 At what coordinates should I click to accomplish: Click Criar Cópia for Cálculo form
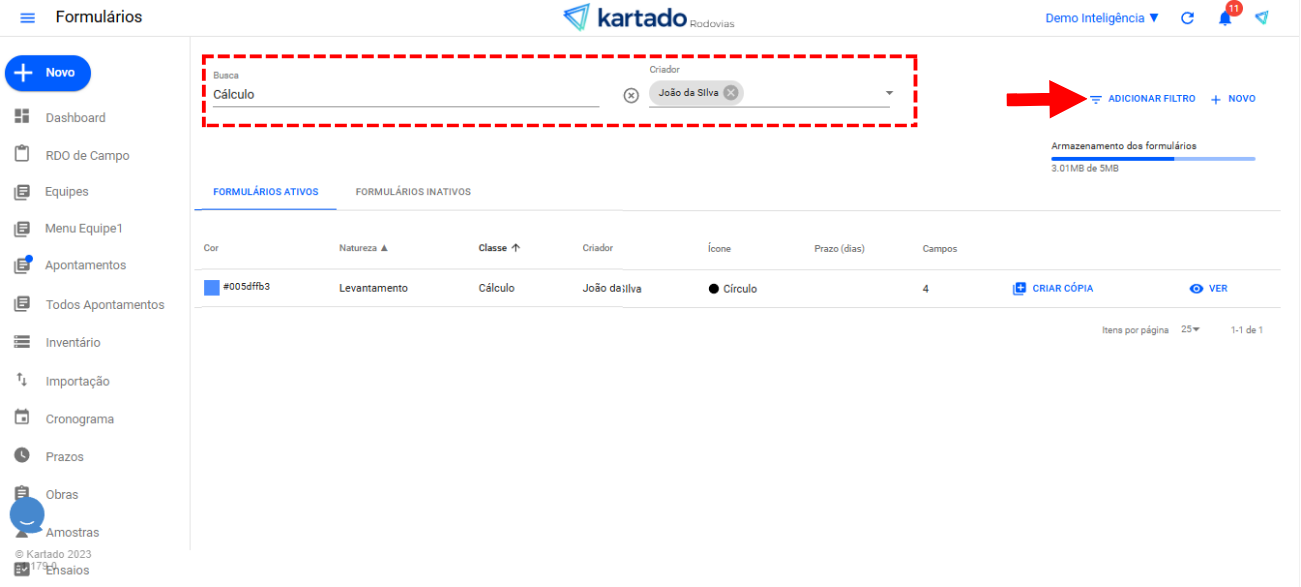point(1053,288)
